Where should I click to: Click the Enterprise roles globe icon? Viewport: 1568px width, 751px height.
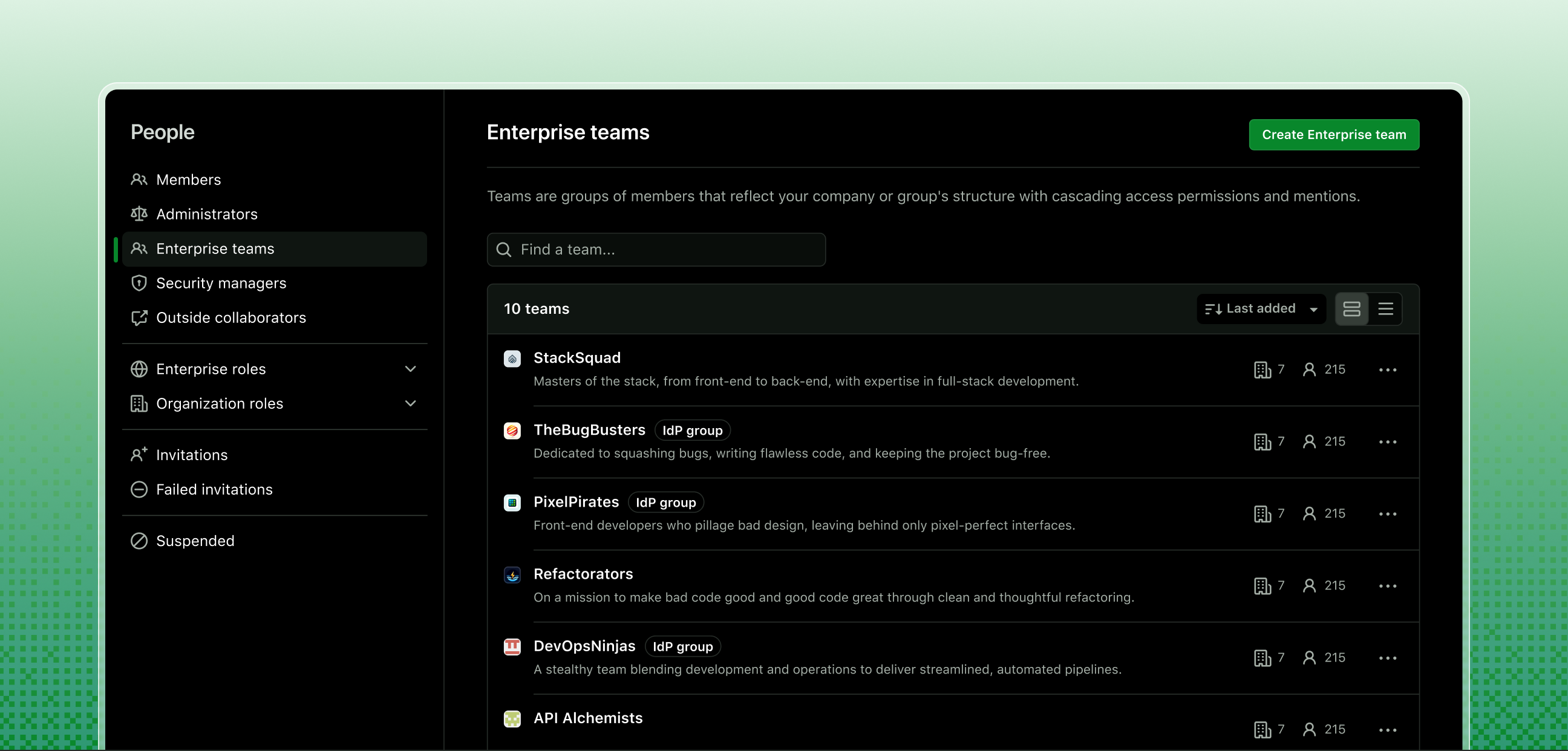(x=139, y=369)
